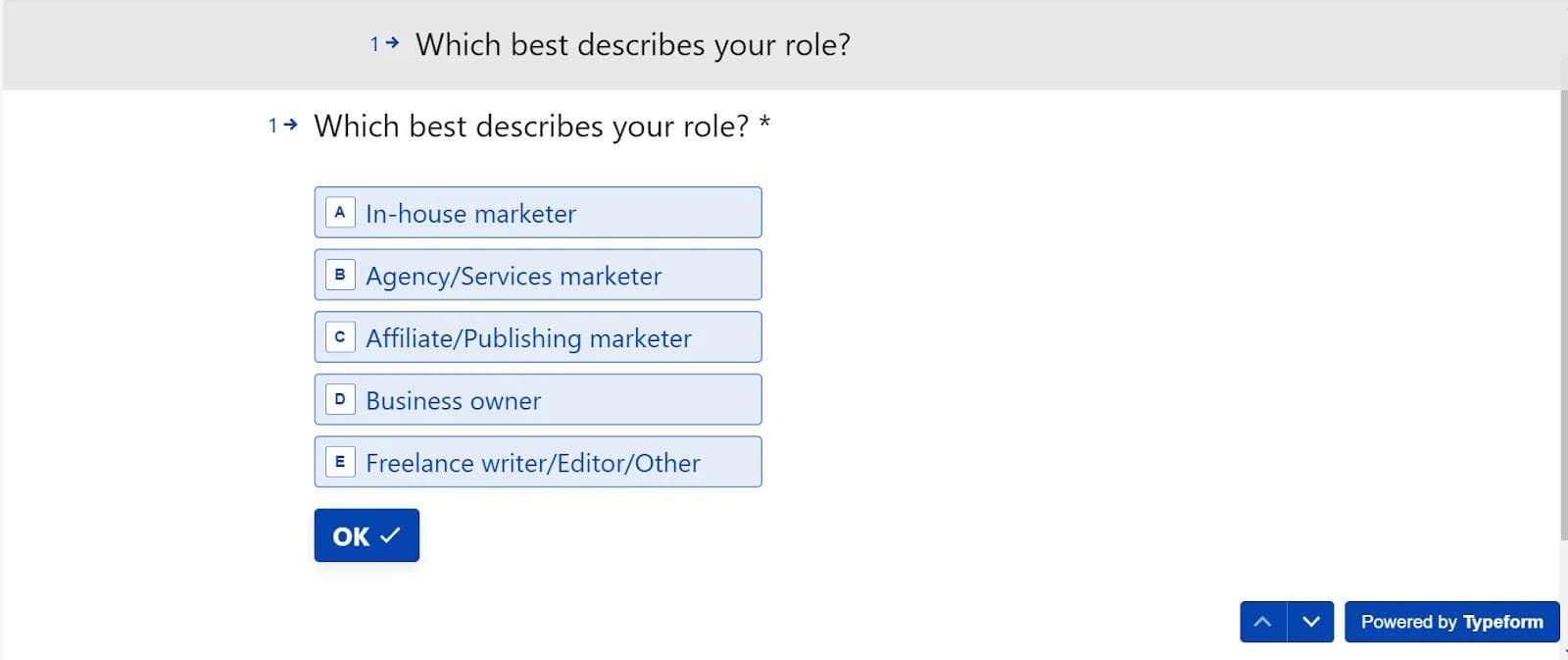Click the arrow icon in the gray header
The width and height of the screenshot is (1568, 660).
click(392, 43)
